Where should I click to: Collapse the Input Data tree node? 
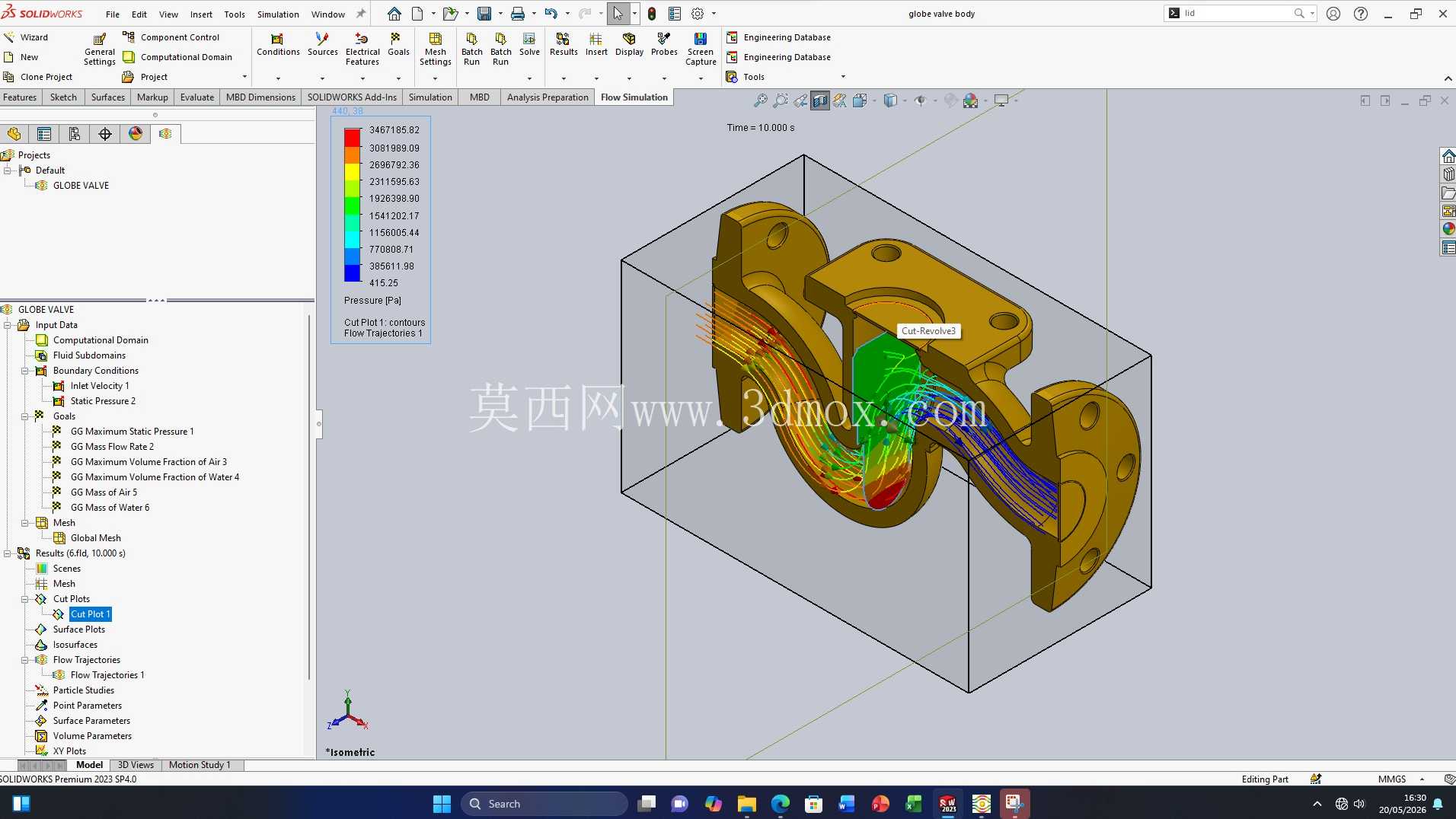(x=8, y=325)
